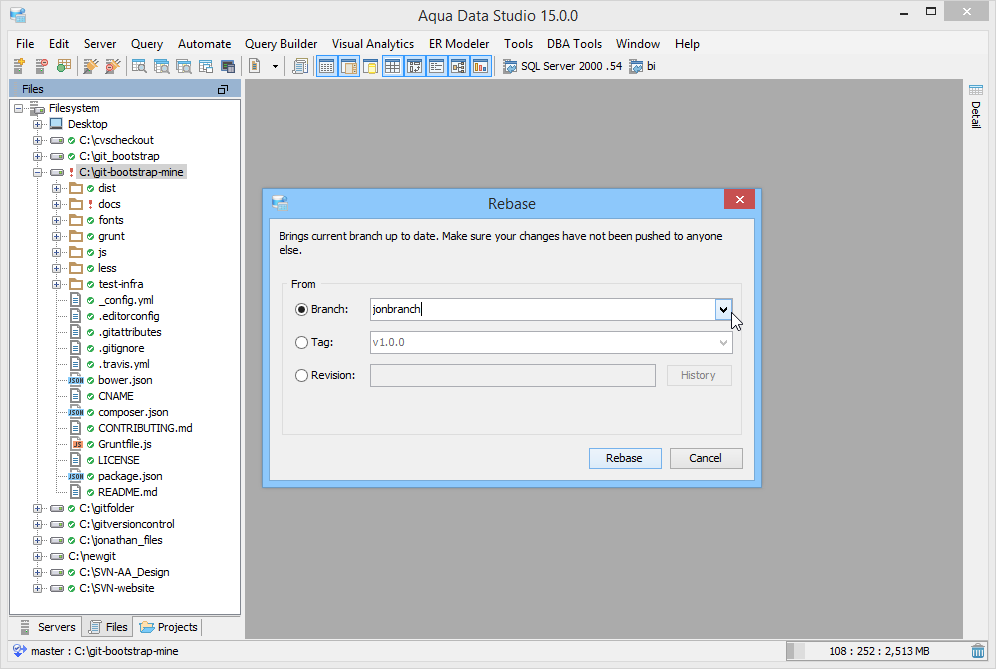Select the Gruntfile.js file
The image size is (996, 669).
click(x=124, y=444)
